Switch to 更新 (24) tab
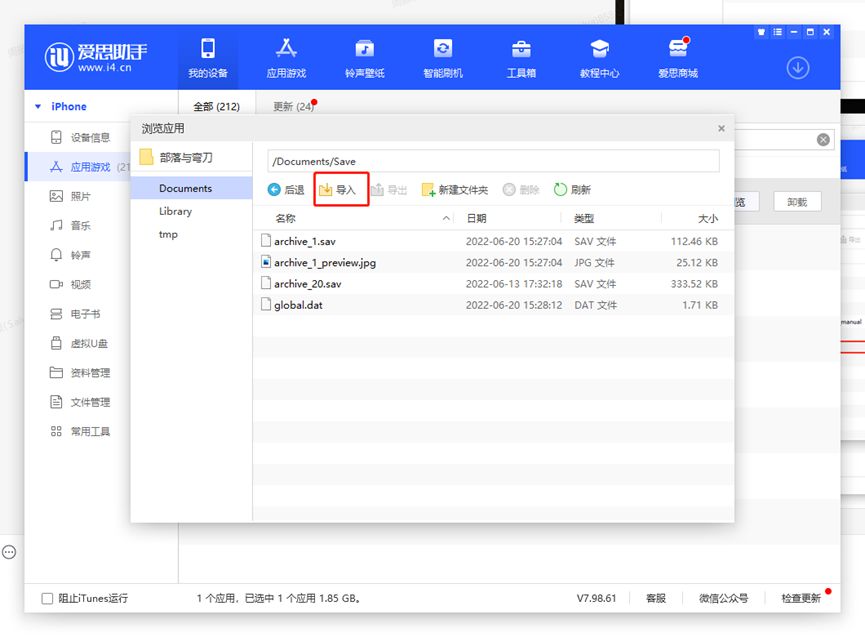Image resolution: width=865 pixels, height=637 pixels. (293, 106)
